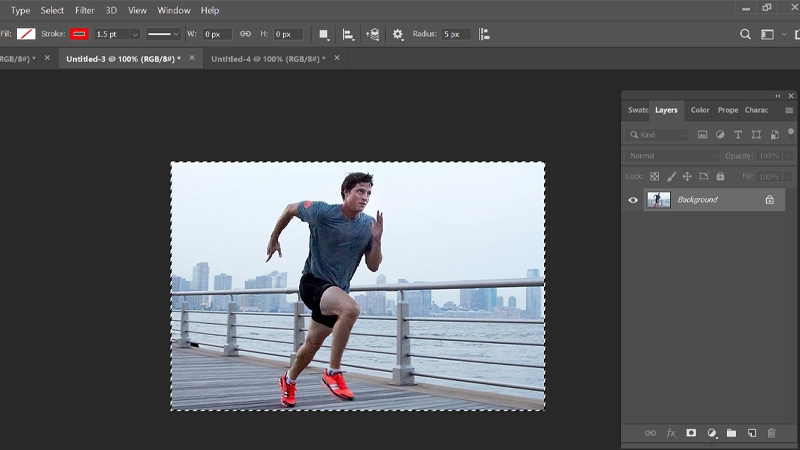Switch to the Color panel tab
800x450 pixels.
tap(700, 110)
